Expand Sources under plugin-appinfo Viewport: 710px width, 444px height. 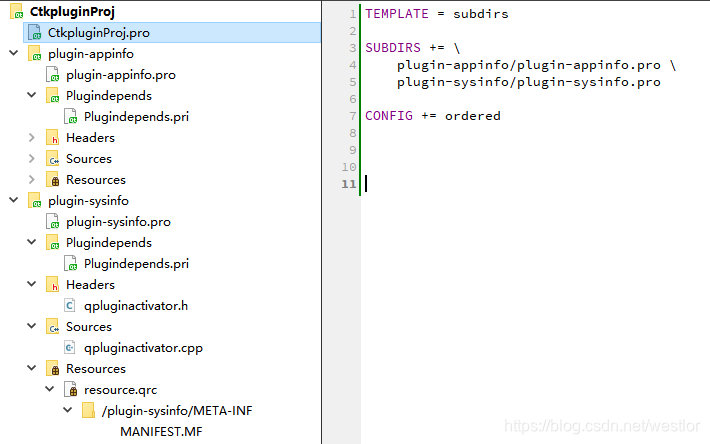(32, 158)
